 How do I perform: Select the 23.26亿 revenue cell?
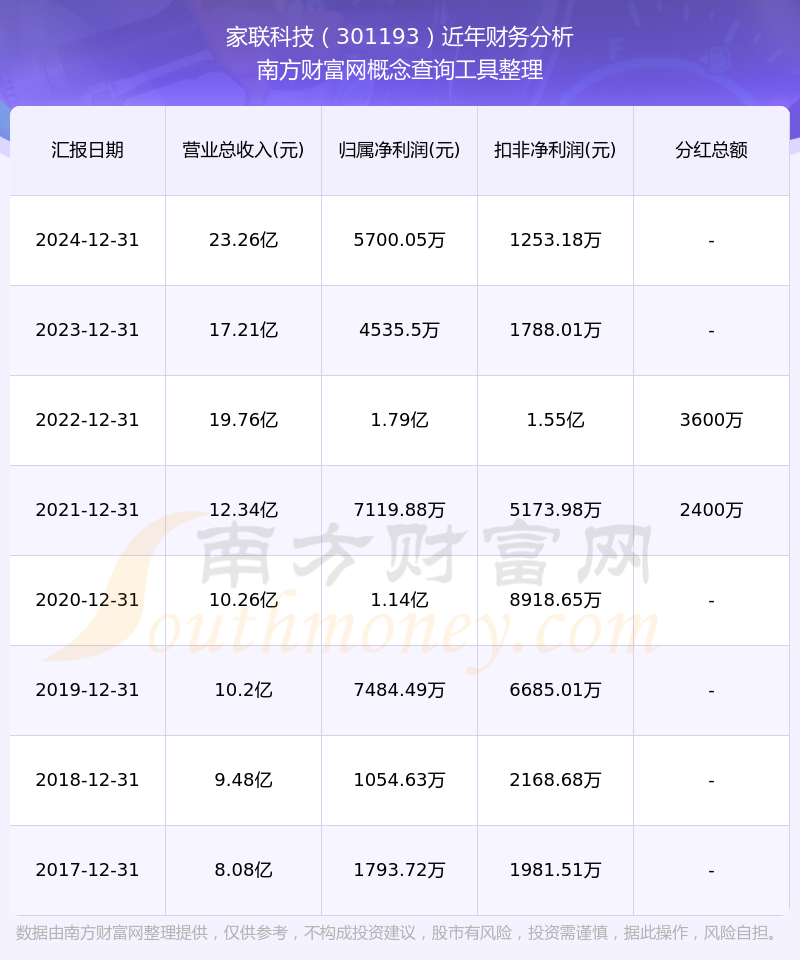coord(244,240)
